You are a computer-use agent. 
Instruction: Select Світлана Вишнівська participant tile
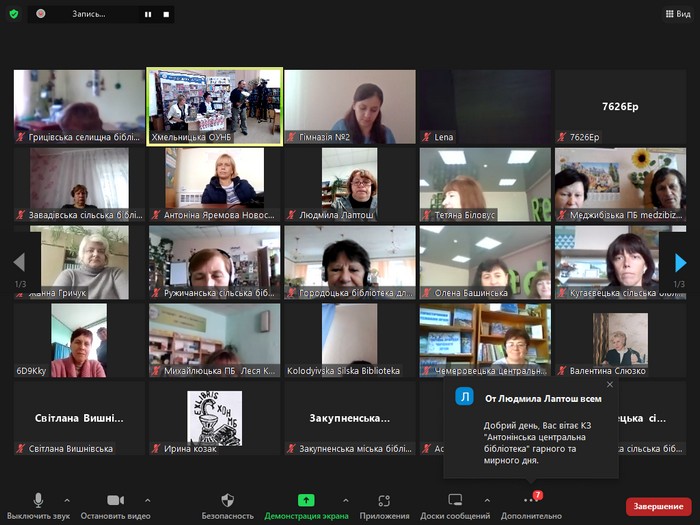point(79,418)
